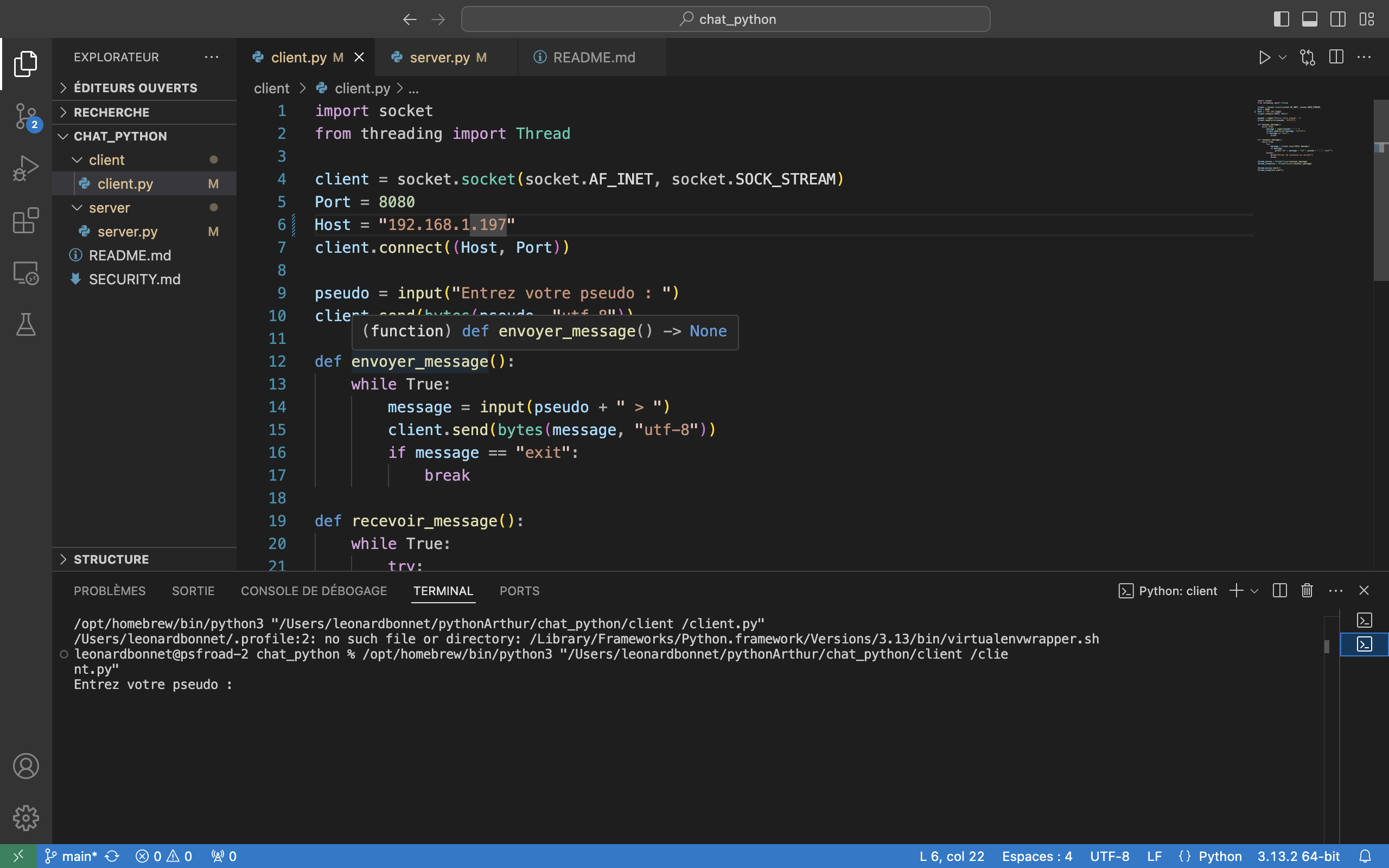1389x868 pixels.
Task: Click client.py in the breadcrumb path
Action: (362, 88)
